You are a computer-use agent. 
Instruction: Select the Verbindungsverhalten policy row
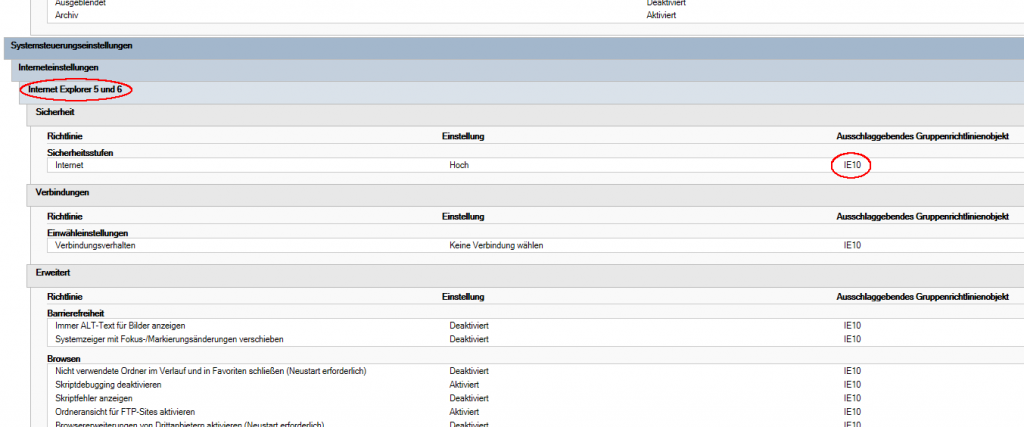536,245
